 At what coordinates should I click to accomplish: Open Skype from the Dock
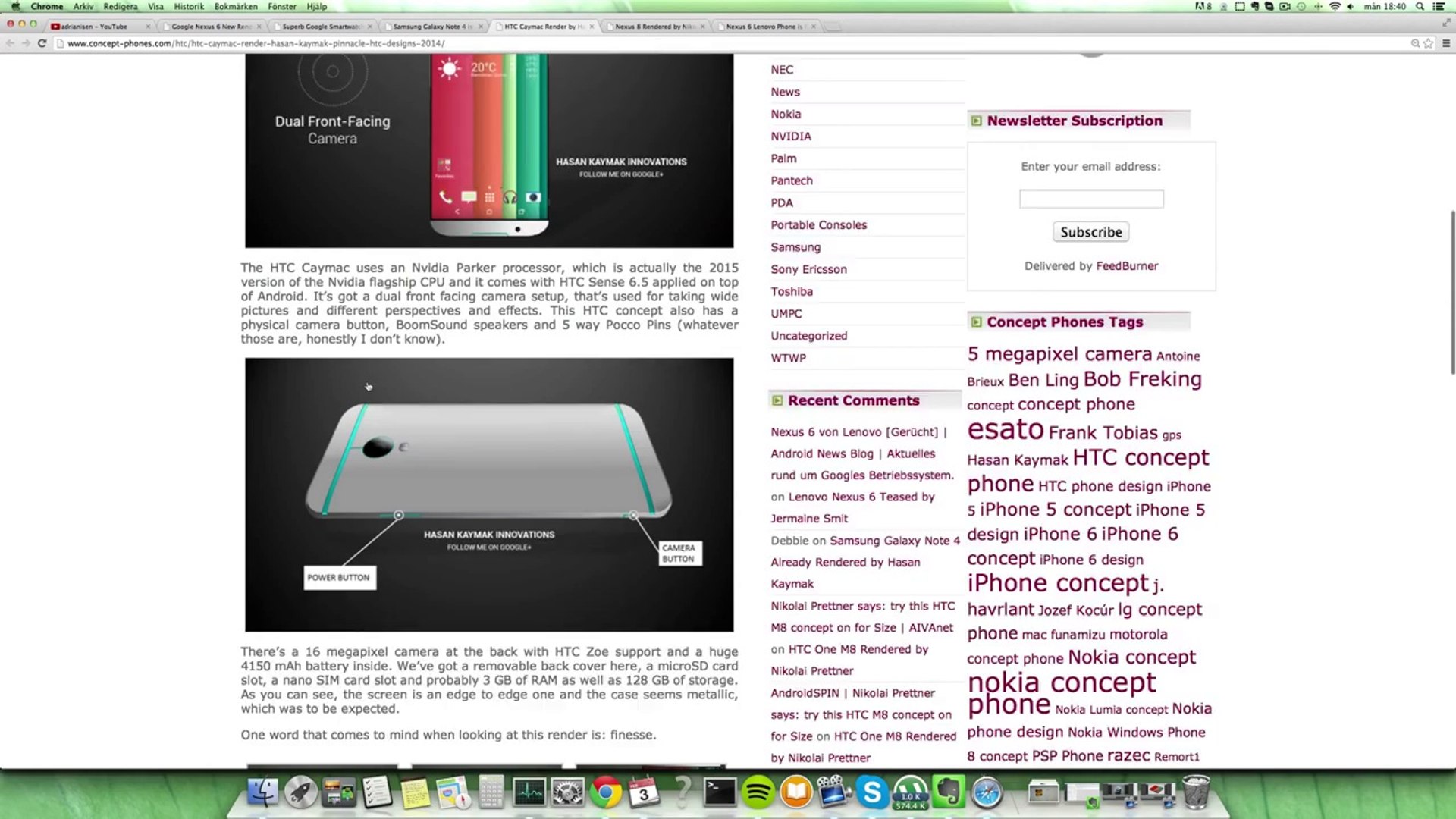pyautogui.click(x=873, y=793)
